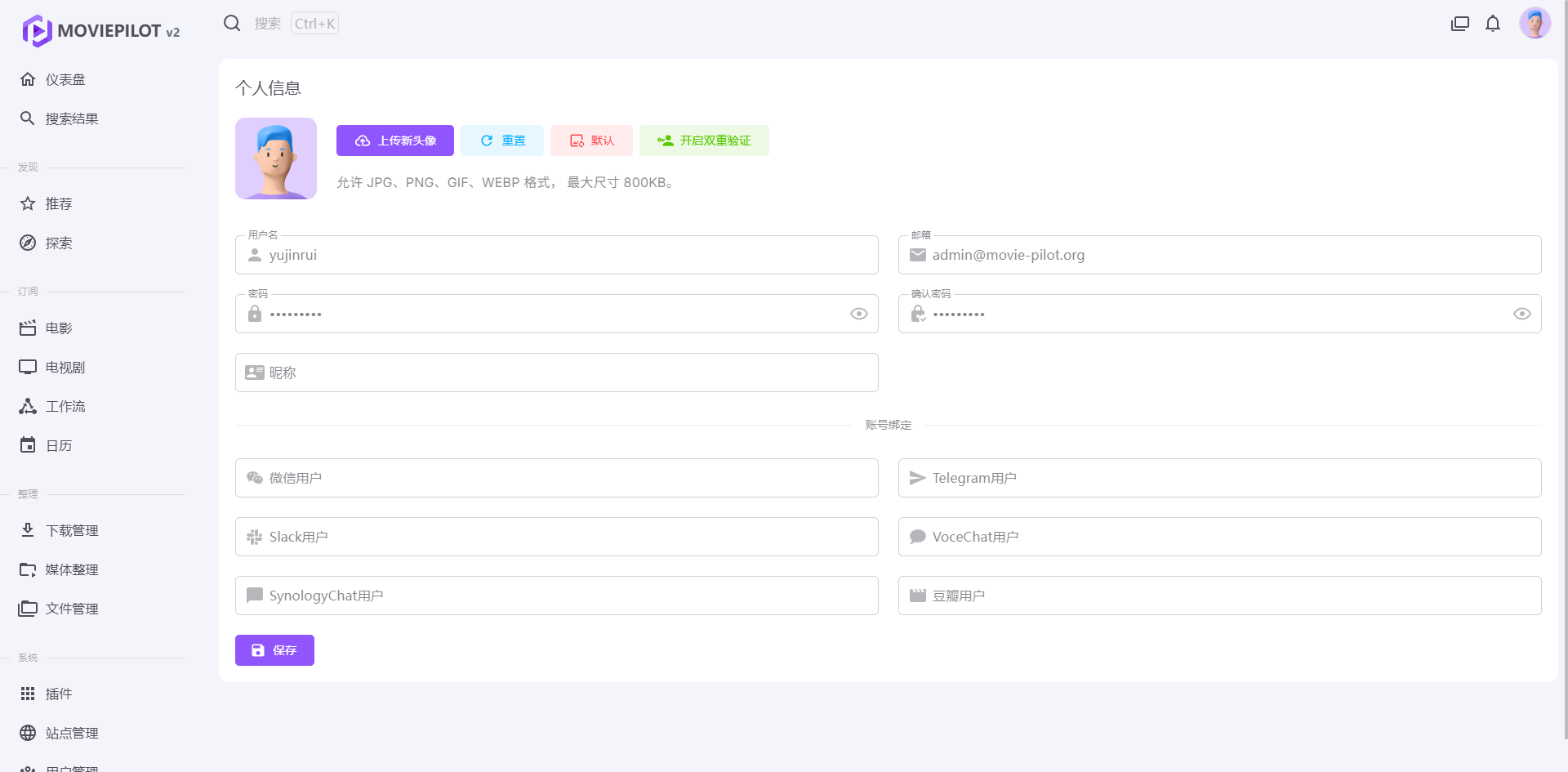This screenshot has height=772, width=1568.
Task: Show password in the 密码 field
Action: pos(858,314)
